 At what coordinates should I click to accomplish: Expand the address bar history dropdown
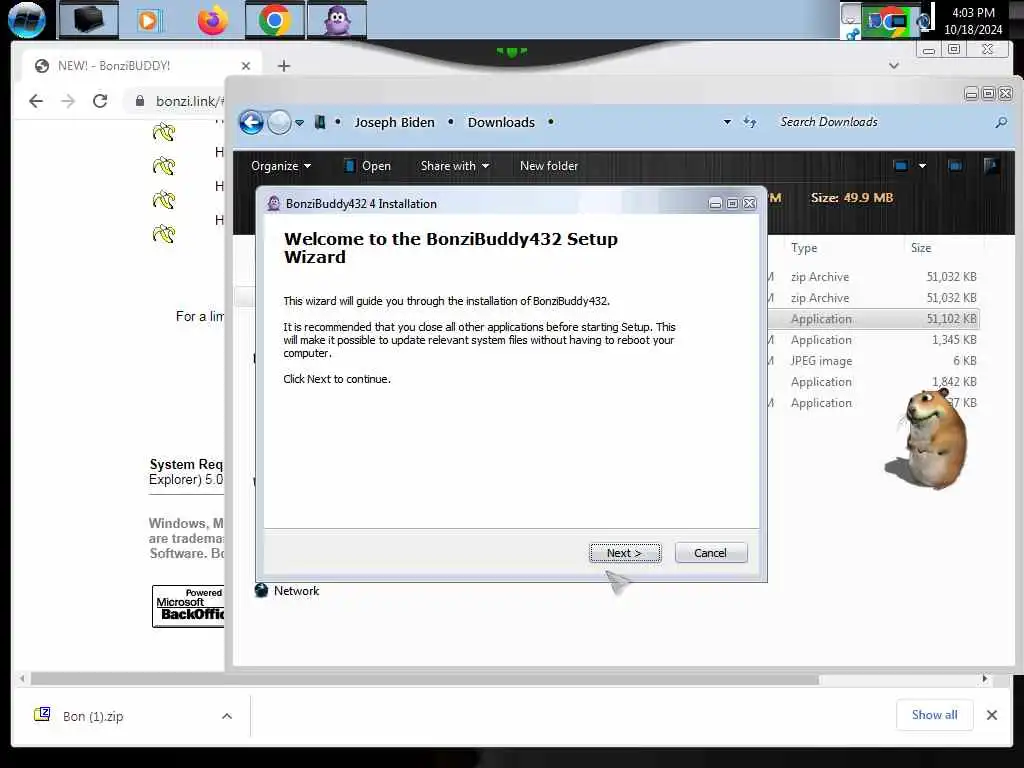click(x=727, y=122)
